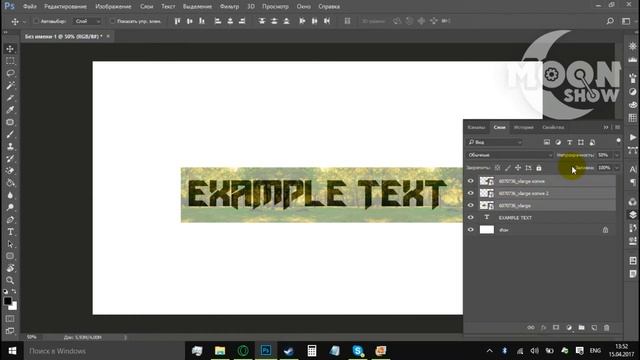Click the swap colors arrow icon
The height and width of the screenshot is (360, 640).
14,291
